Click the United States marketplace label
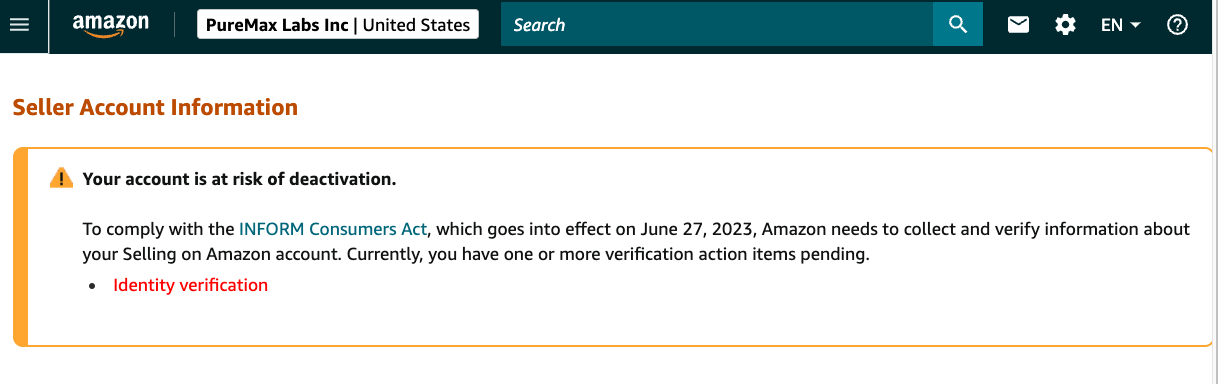Image resolution: width=1218 pixels, height=384 pixels. tap(416, 25)
